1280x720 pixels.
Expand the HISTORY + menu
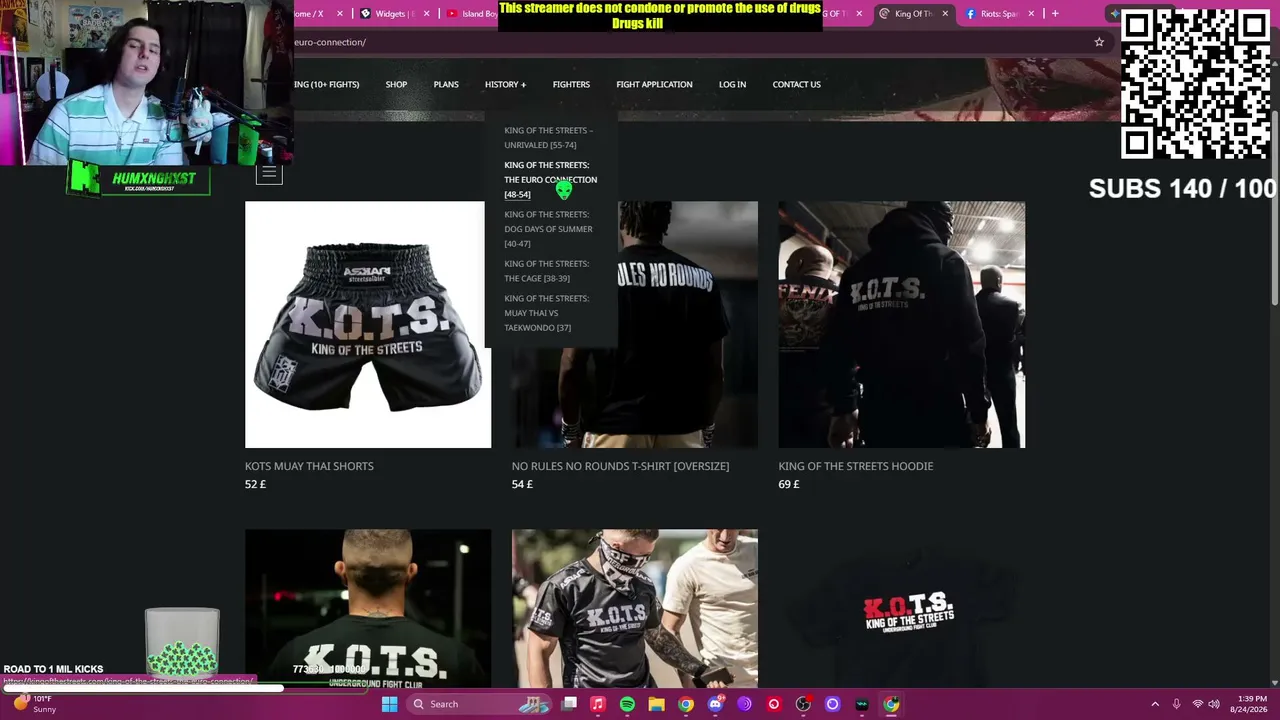[505, 84]
